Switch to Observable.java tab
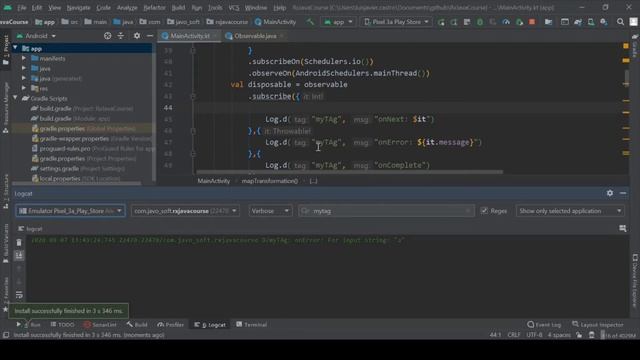Viewport: 640px width, 360px height. click(255, 36)
